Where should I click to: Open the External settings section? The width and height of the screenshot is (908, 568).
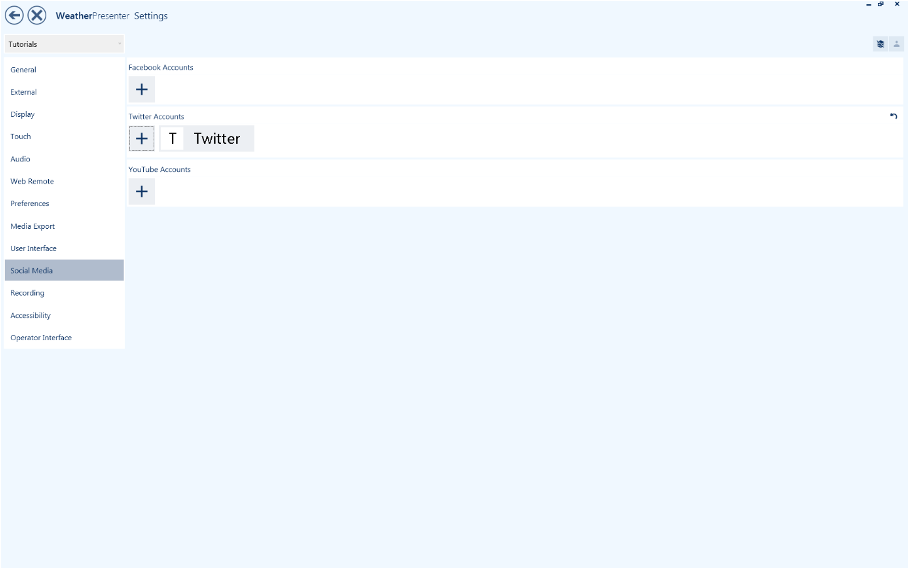[64, 92]
